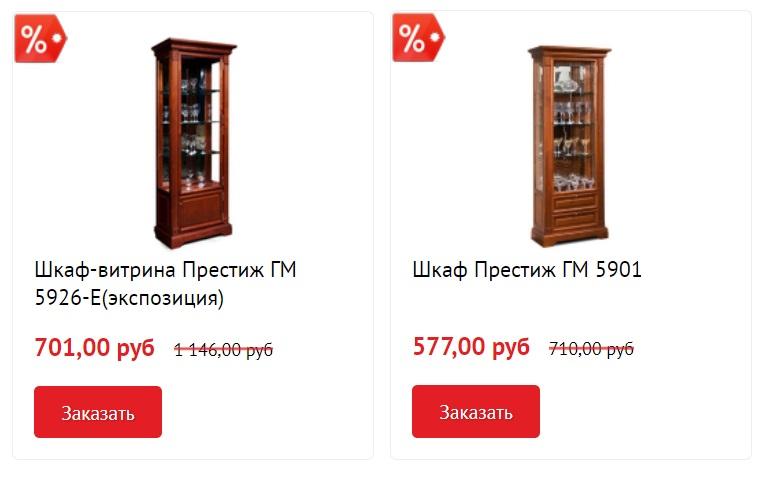Open the Шкаф-витрина Престиж ГМ 5926-Е image
The image size is (770, 477).
(193, 143)
